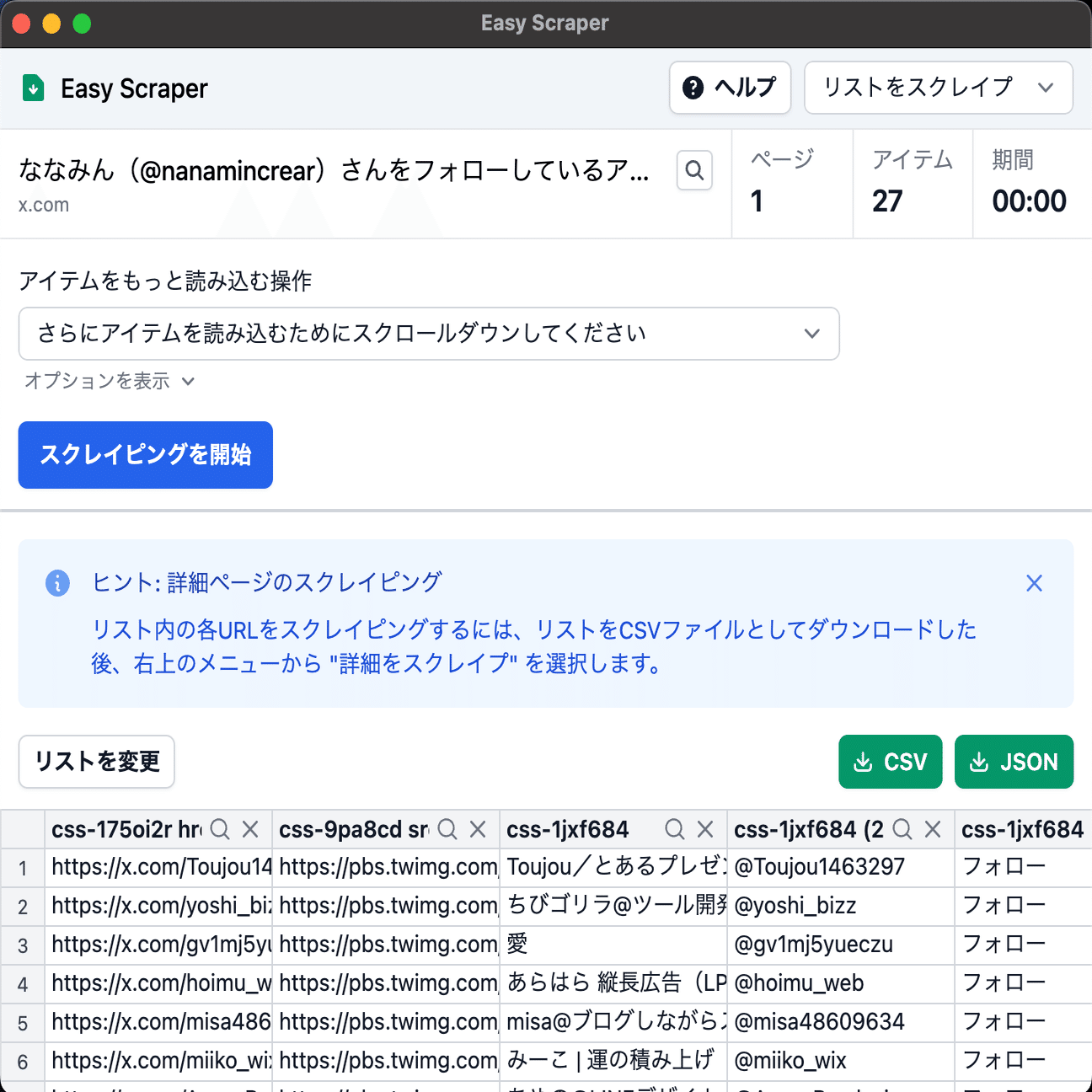Inspect first css-1jxf684 column with its magnifier icon
Screen dimensions: 1092x1092
coord(675,829)
